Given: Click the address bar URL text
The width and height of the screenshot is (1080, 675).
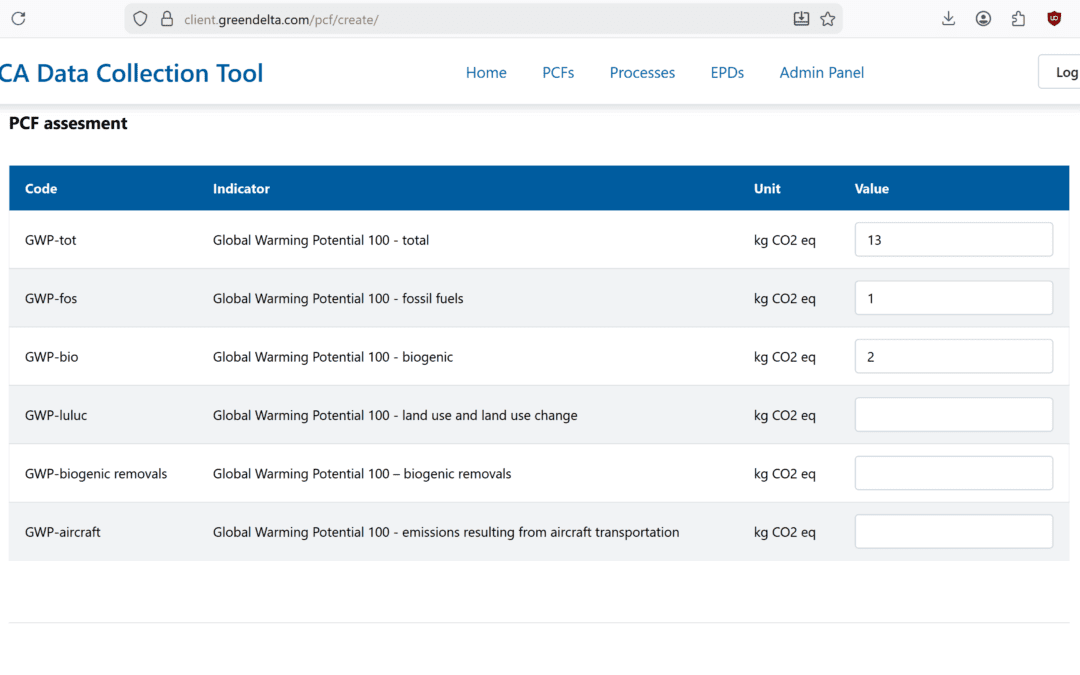Looking at the screenshot, I should pos(281,19).
